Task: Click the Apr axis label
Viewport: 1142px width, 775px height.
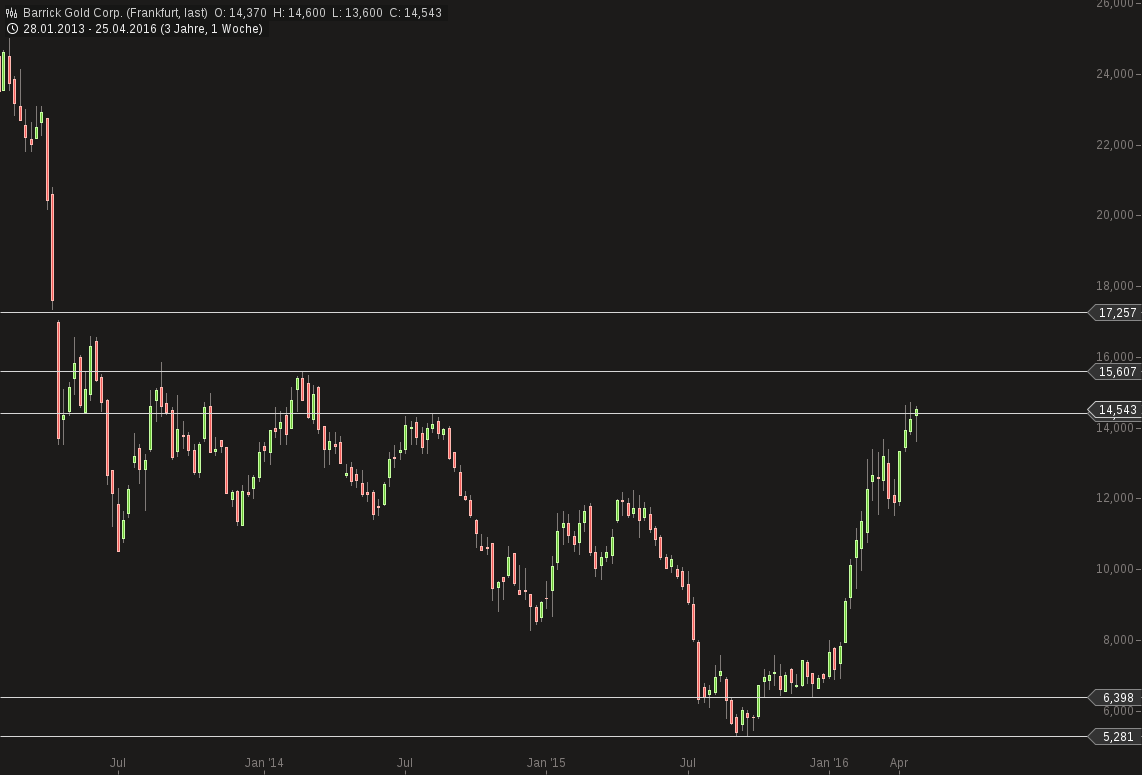Action: 897,762
